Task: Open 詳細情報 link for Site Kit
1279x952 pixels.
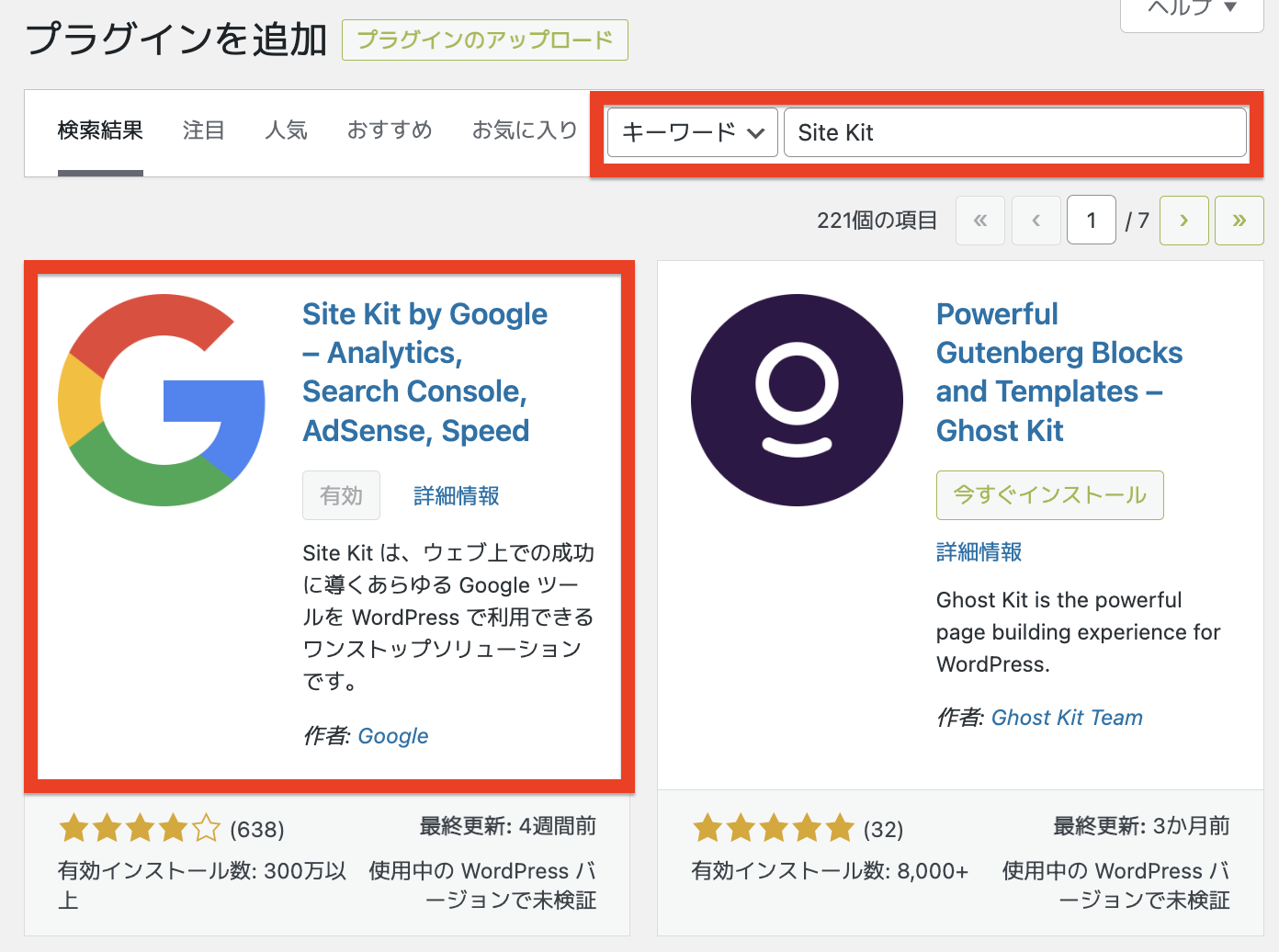Action: [457, 496]
